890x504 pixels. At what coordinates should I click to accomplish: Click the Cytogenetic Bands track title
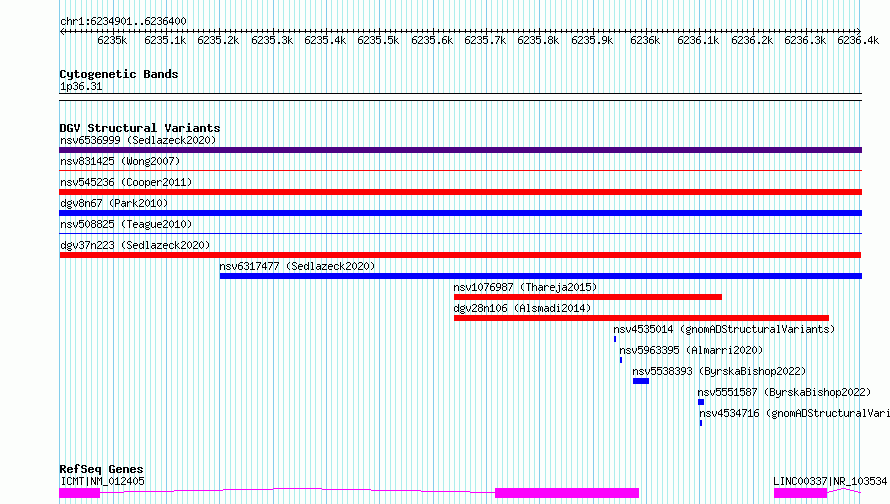click(119, 74)
